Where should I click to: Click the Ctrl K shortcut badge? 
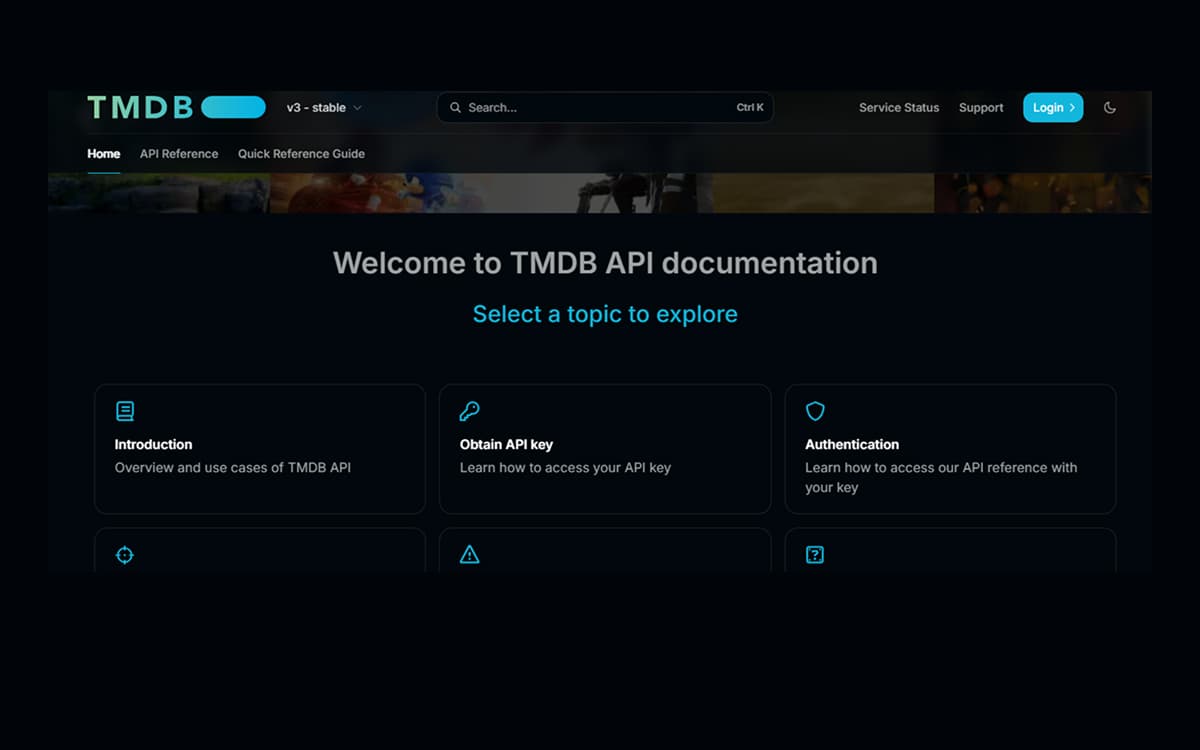point(750,107)
